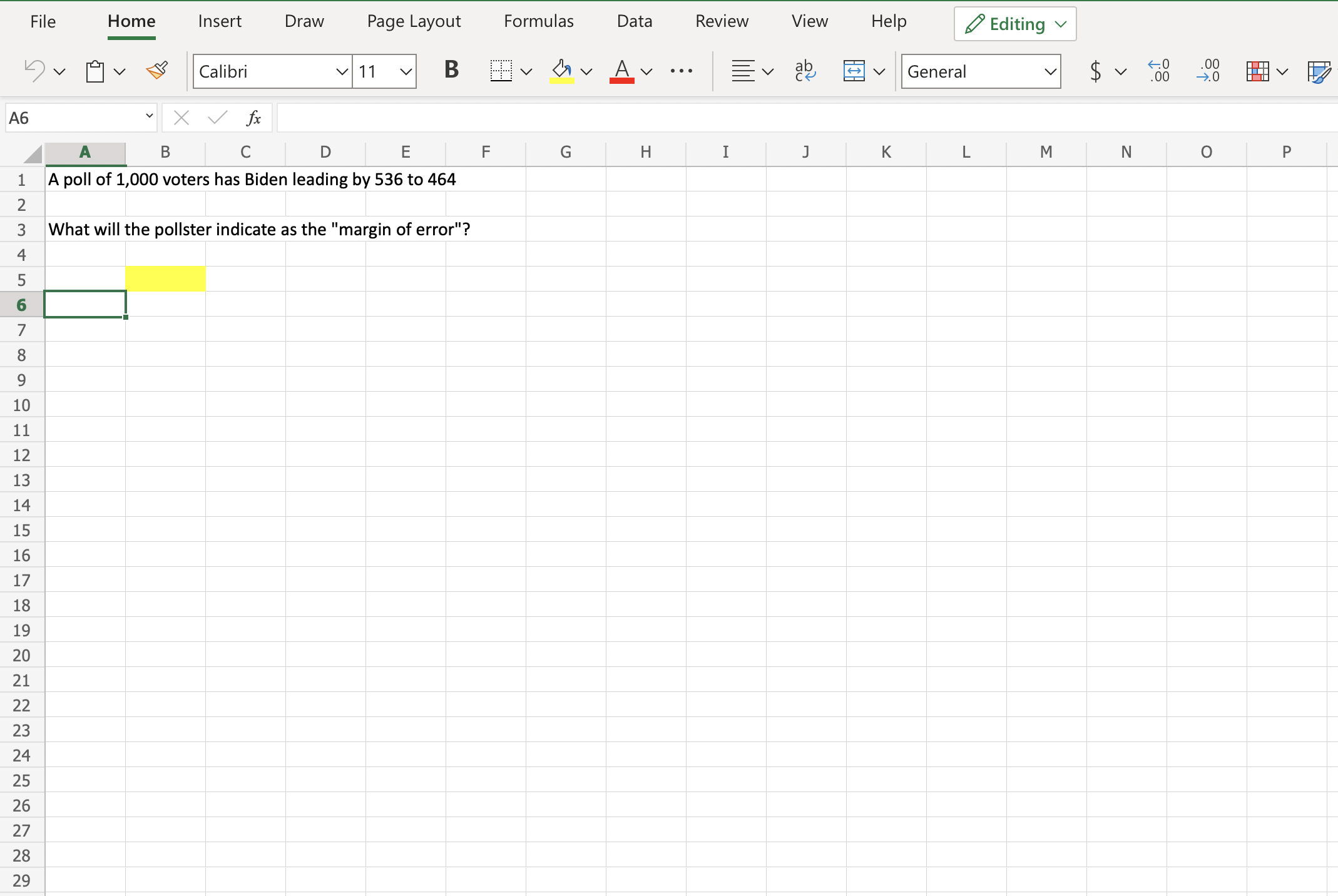Click Increase Decimal icon

coord(1158,71)
